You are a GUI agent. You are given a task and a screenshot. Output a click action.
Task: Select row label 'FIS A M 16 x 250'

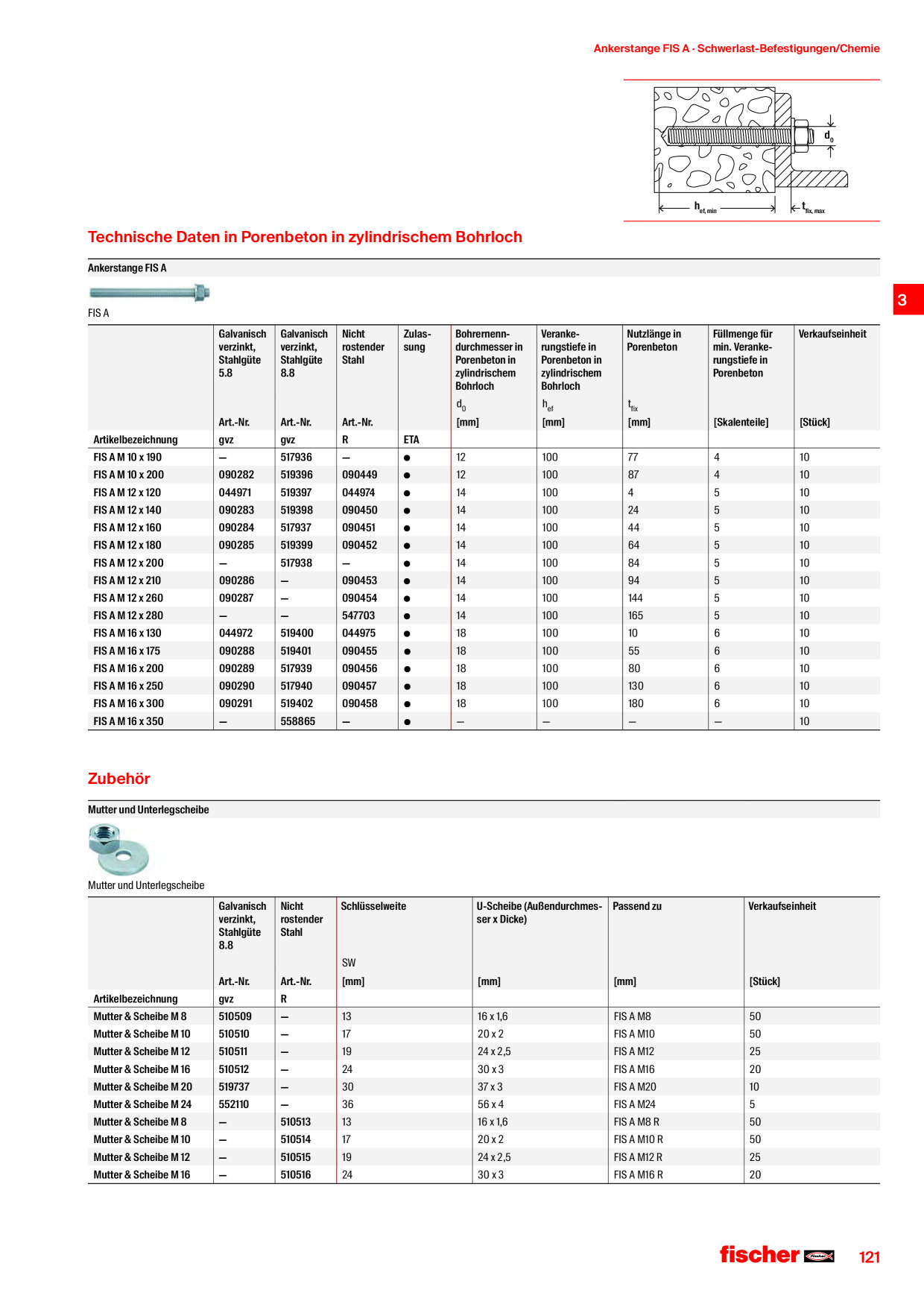coord(128,686)
